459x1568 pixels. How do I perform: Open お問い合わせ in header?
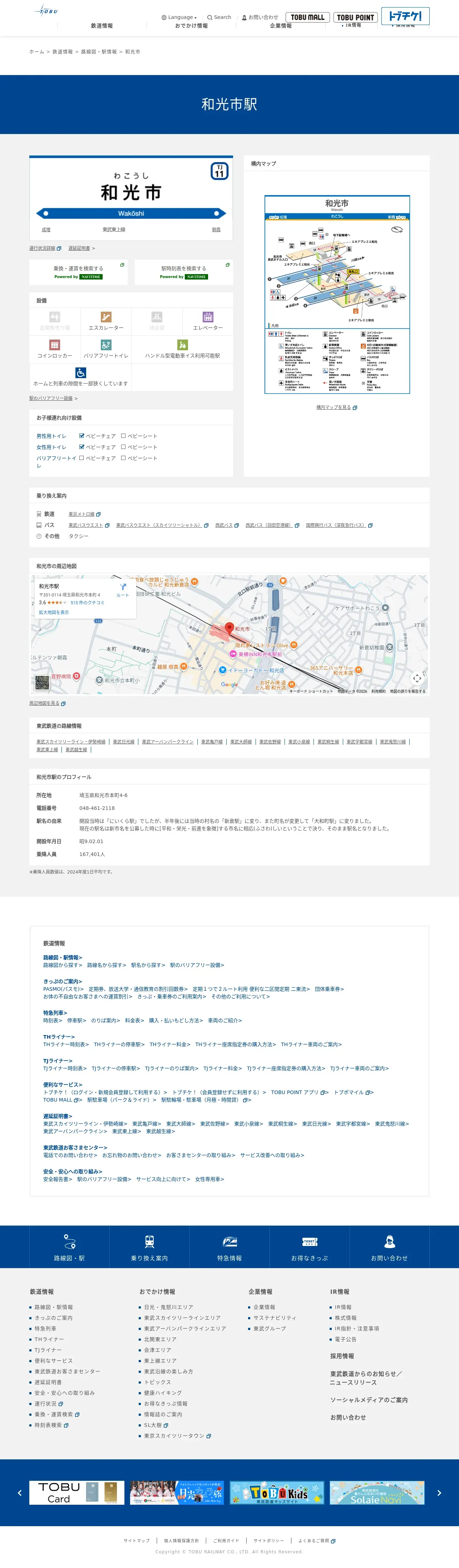point(260,18)
